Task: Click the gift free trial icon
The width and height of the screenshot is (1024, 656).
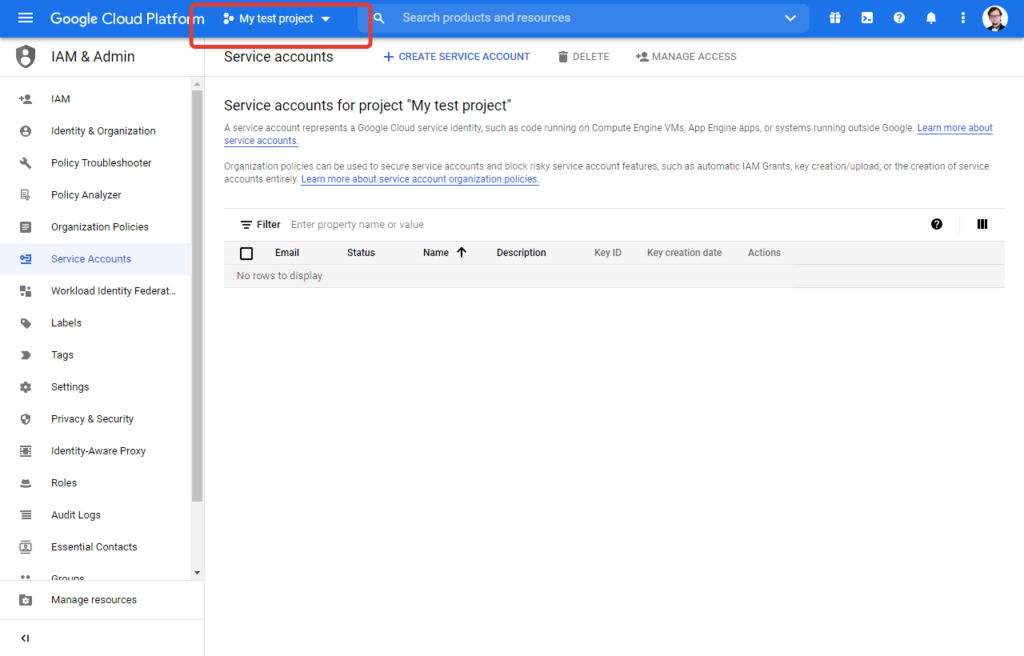Action: coord(835,18)
